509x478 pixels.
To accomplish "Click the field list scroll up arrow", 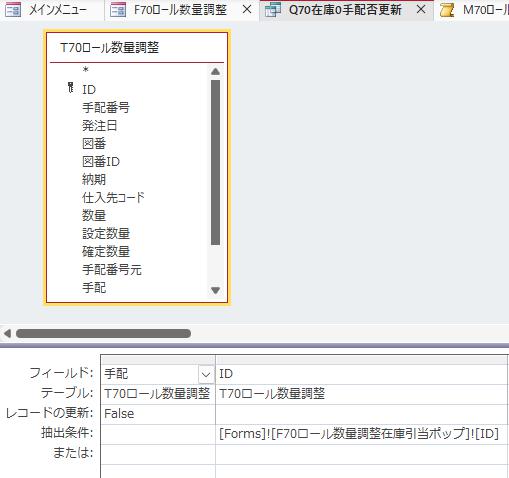I will (x=215, y=71).
